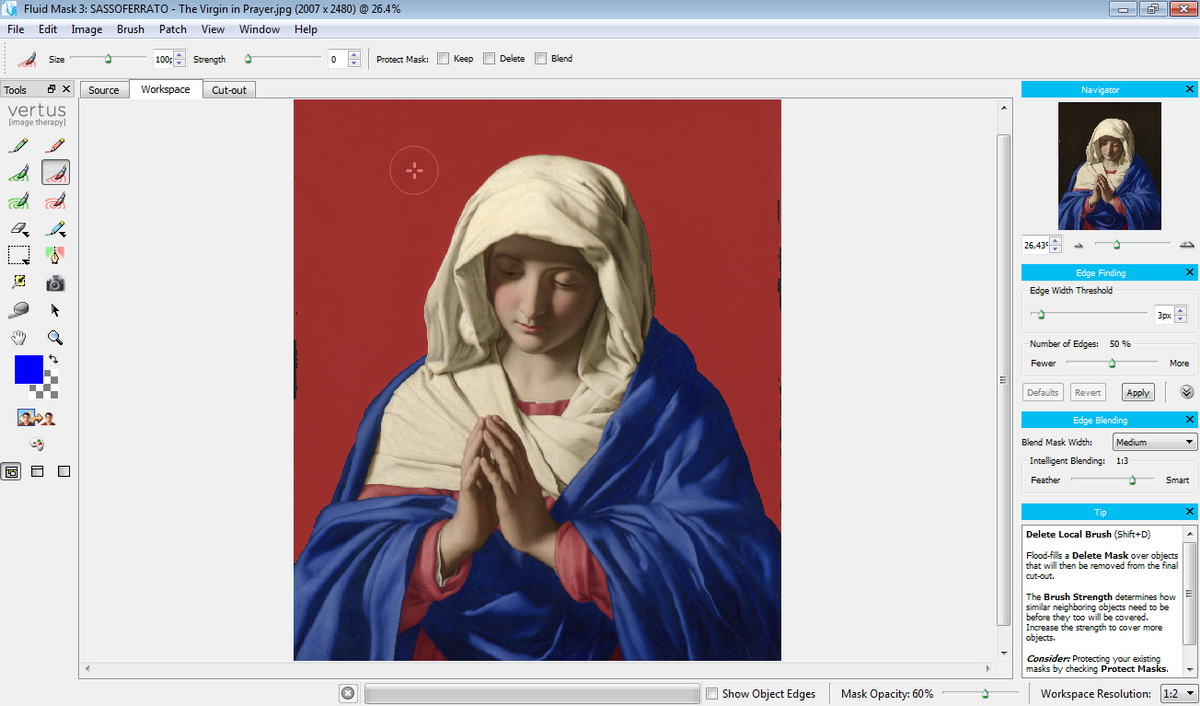Click the brush Strength stepper arrows
1200x706 pixels.
(x=354, y=59)
